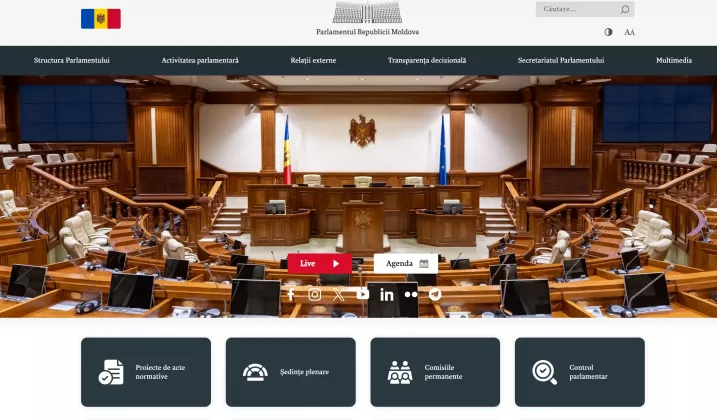This screenshot has height=420, width=717.
Task: Open Control parlamentar card
Action: click(580, 372)
